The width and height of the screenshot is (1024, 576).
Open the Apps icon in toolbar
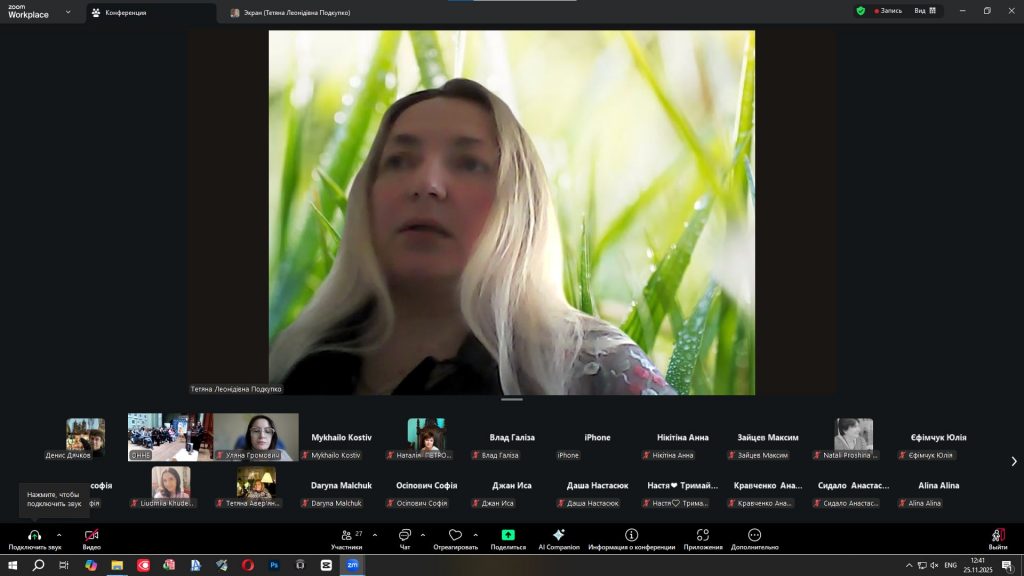703,536
